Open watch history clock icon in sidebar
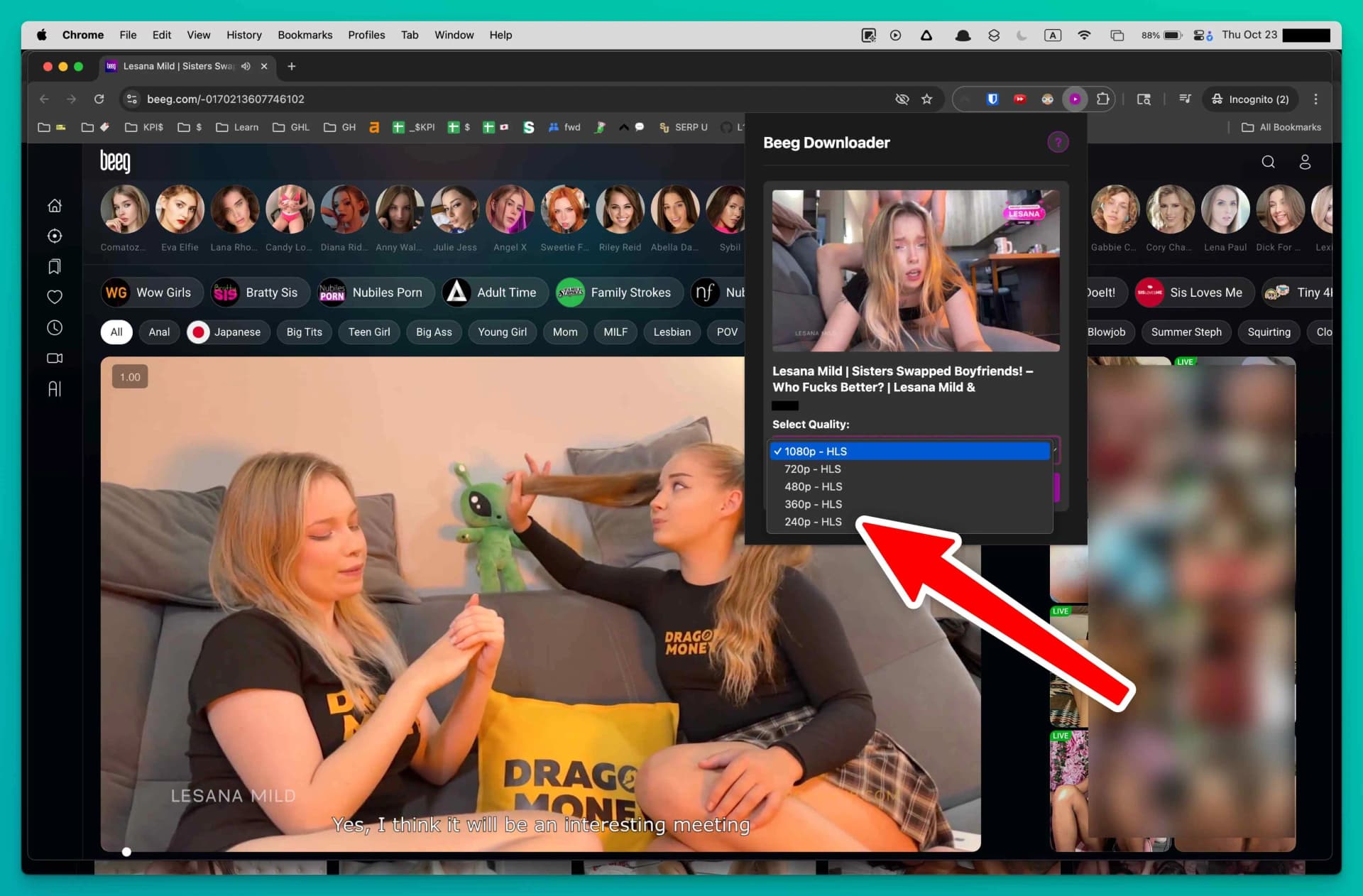The width and height of the screenshot is (1363, 896). click(x=55, y=327)
